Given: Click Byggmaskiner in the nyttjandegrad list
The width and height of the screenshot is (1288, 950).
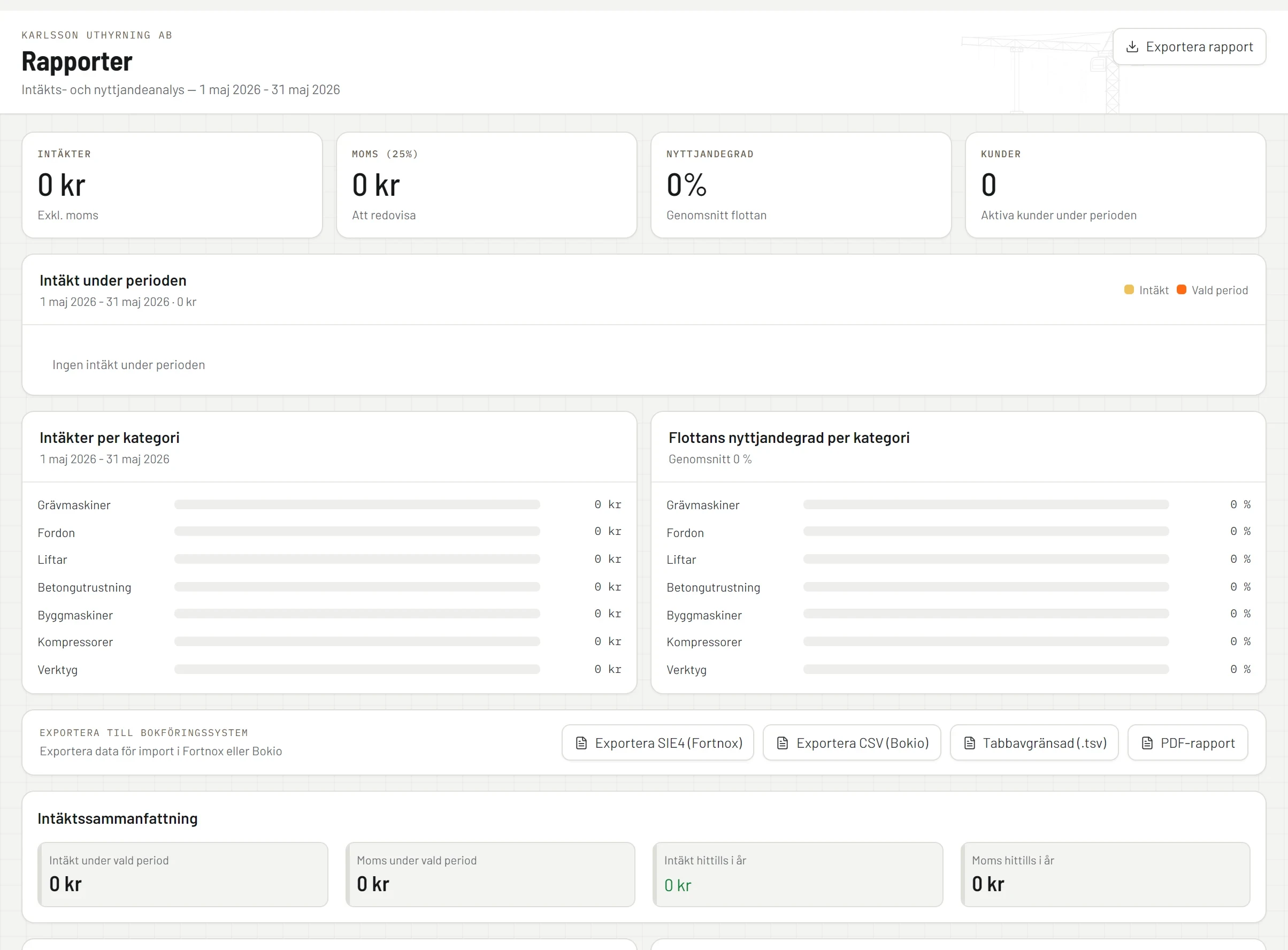Looking at the screenshot, I should point(704,615).
